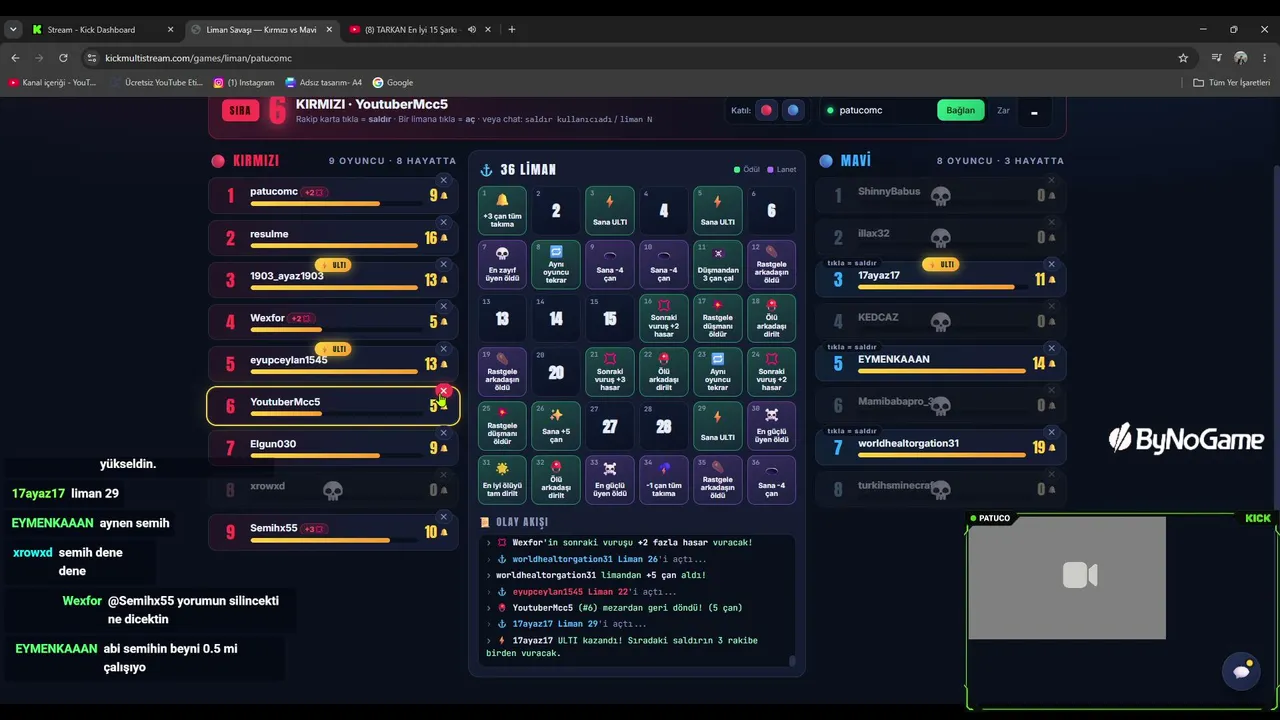The width and height of the screenshot is (1280, 720).
Task: Join the blue team circle
Action: (793, 110)
